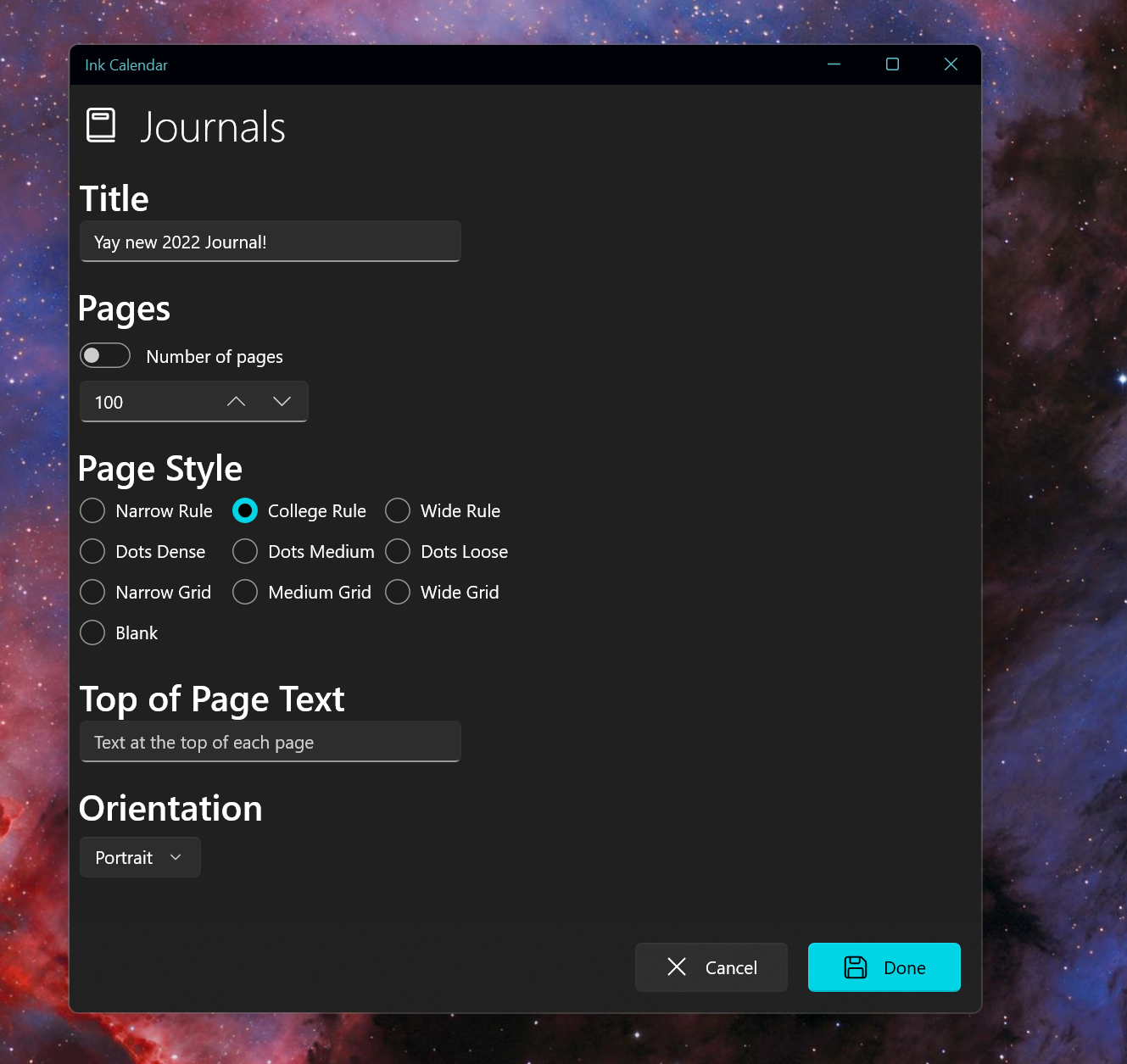The width and height of the screenshot is (1127, 1064).
Task: Increase the page count with the up arrow
Action: coord(236,401)
